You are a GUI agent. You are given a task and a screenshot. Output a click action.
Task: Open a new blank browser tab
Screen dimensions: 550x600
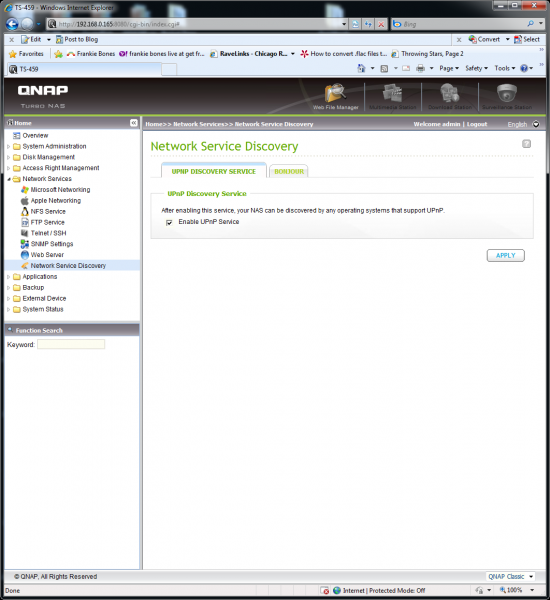point(169,70)
